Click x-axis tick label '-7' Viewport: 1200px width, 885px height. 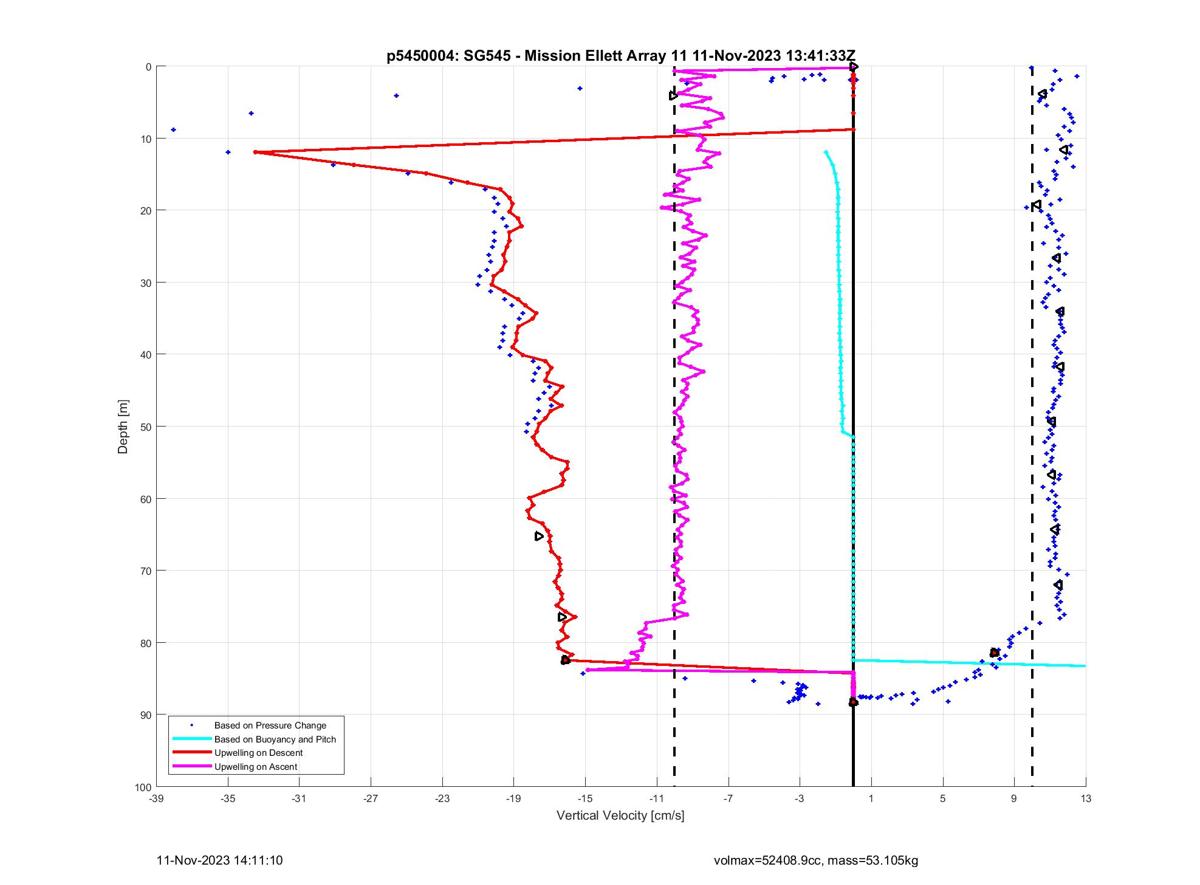[727, 798]
